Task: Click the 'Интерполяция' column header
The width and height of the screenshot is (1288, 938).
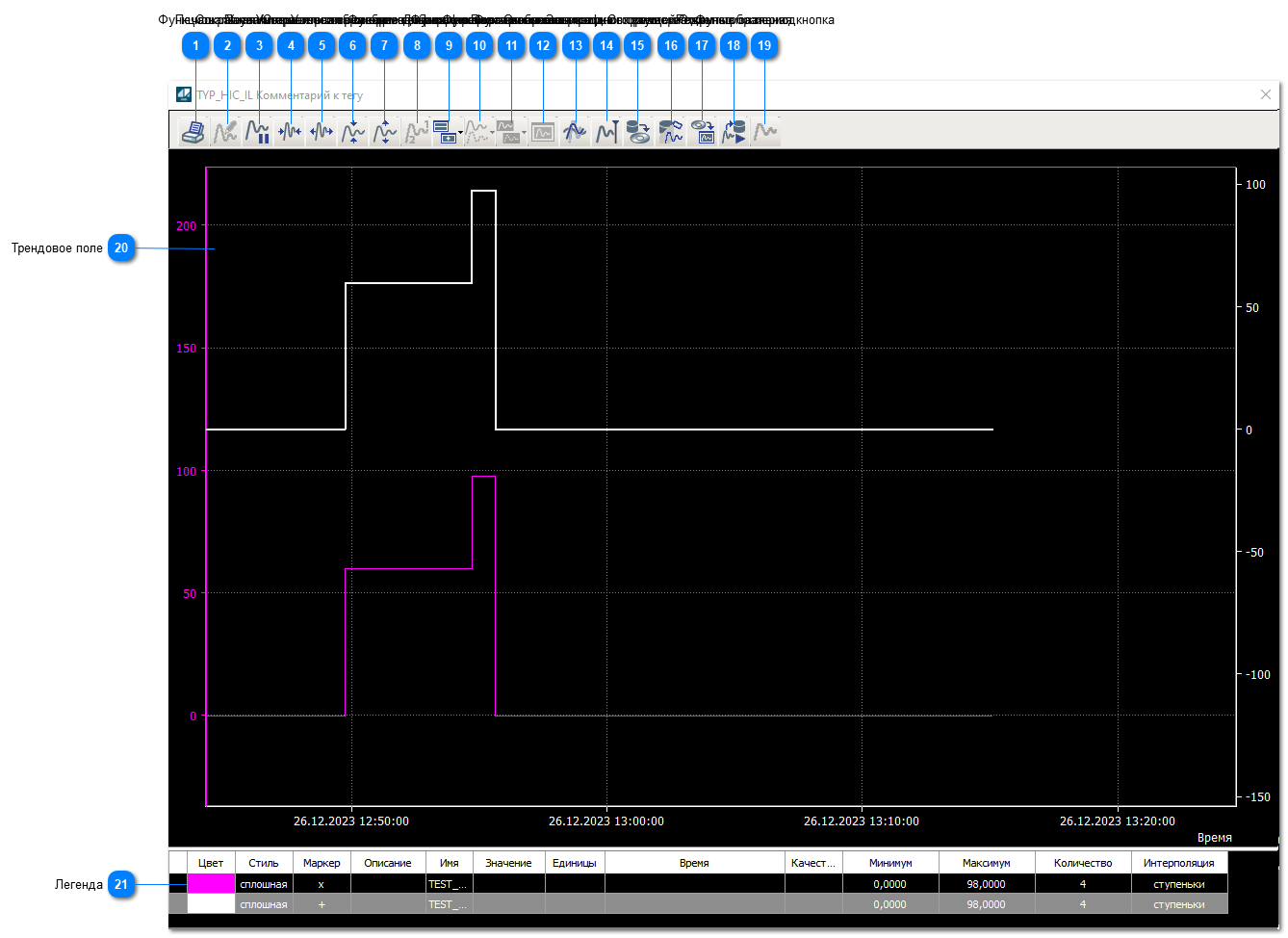Action: point(1179,863)
